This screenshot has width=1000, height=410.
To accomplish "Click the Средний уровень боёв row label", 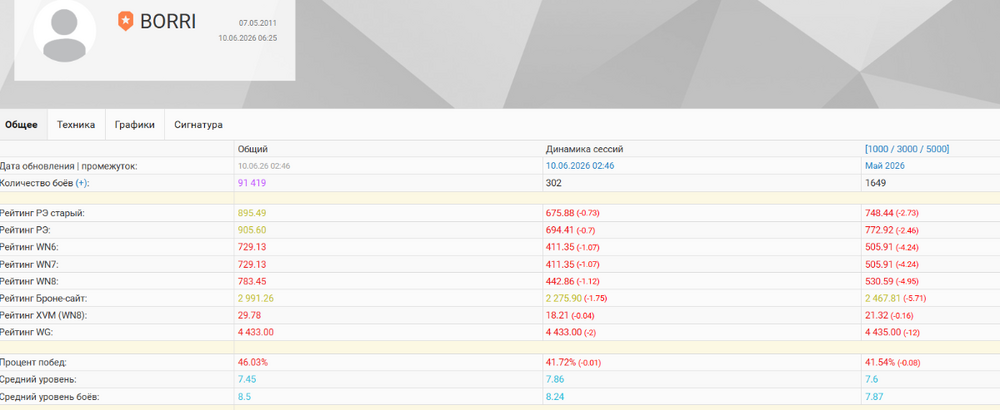I will [49, 397].
